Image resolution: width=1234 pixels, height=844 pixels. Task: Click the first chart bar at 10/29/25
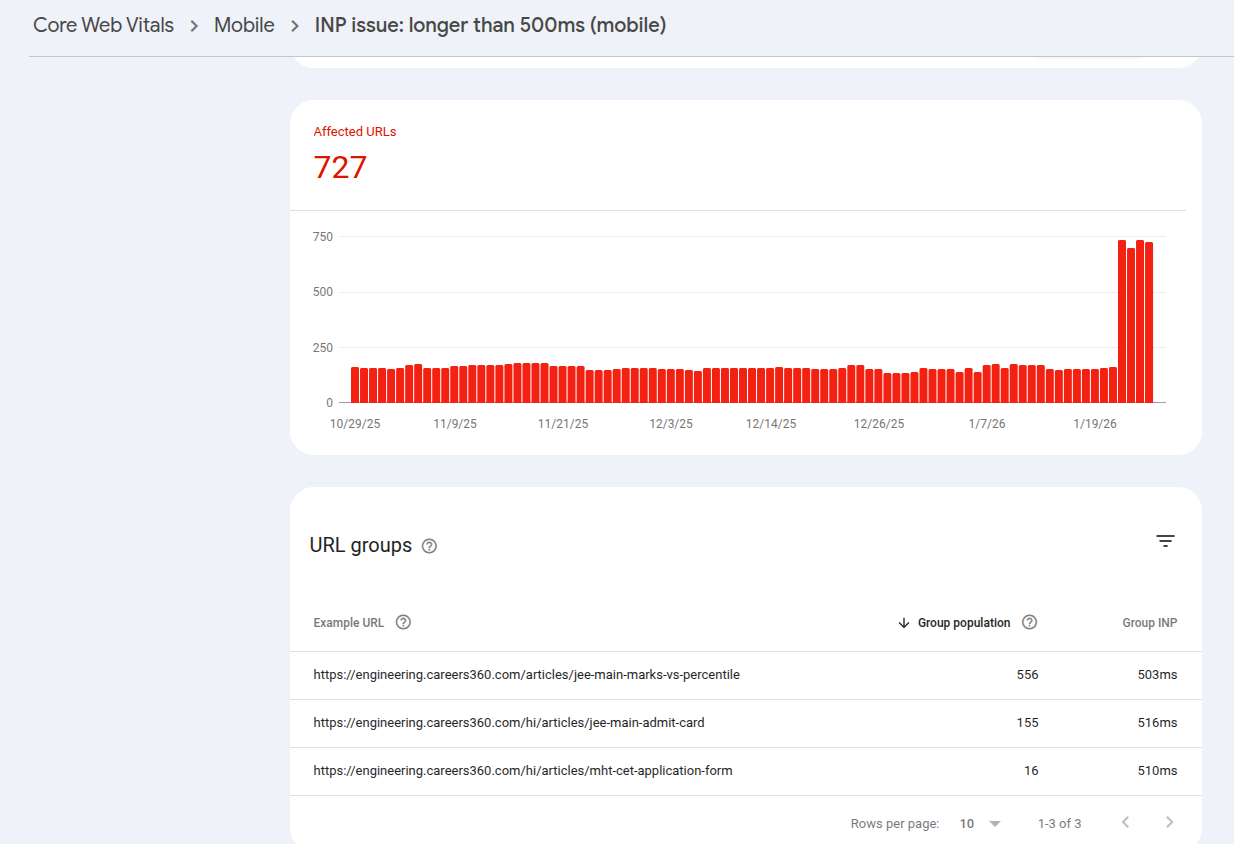[355, 385]
